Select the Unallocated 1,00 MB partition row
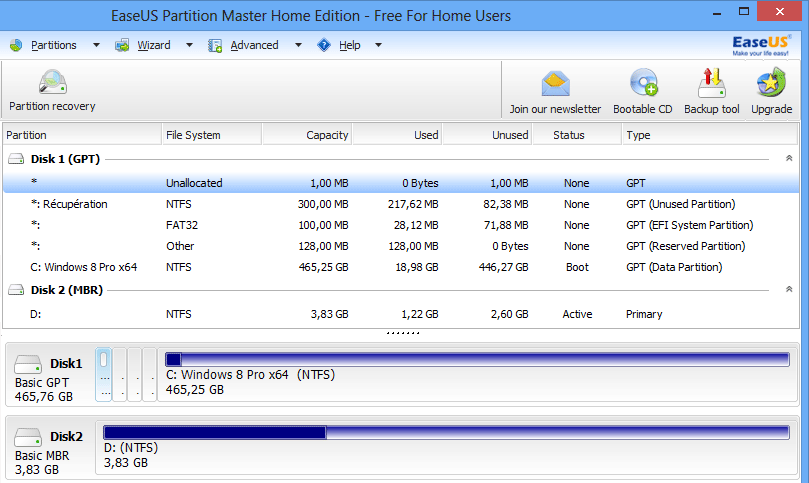 (401, 183)
